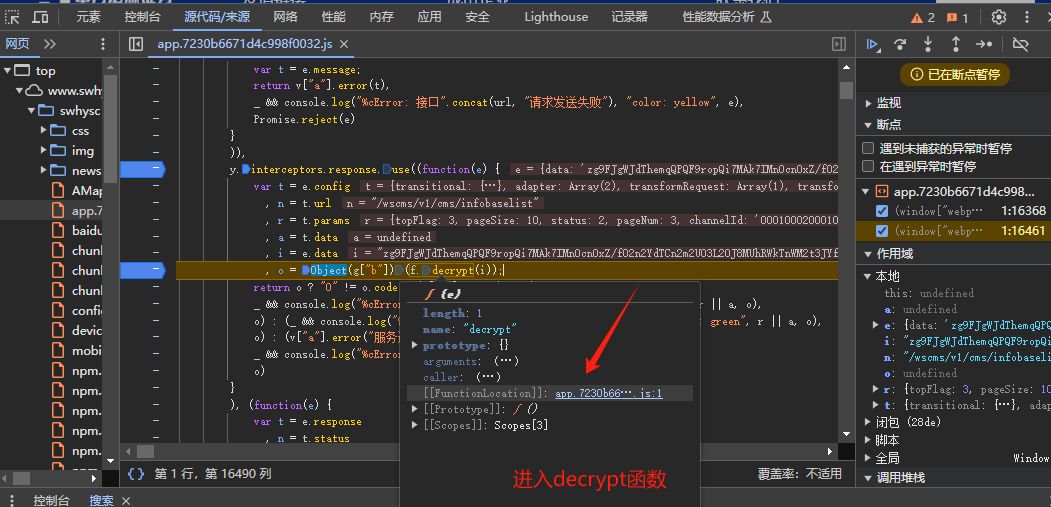The image size is (1051, 507).
Task: Collapse the swhysc folder
Action: [x=31, y=111]
